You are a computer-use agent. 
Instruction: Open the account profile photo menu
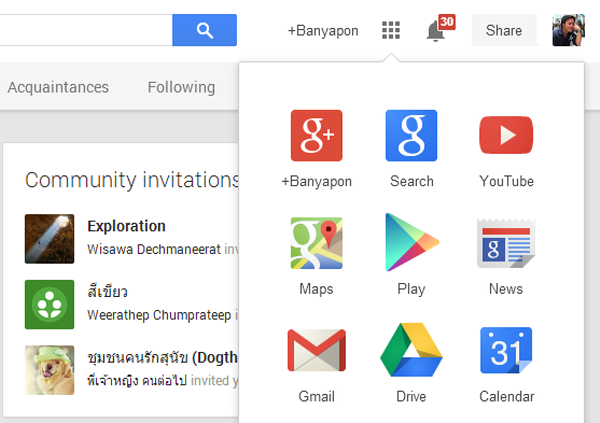point(568,30)
